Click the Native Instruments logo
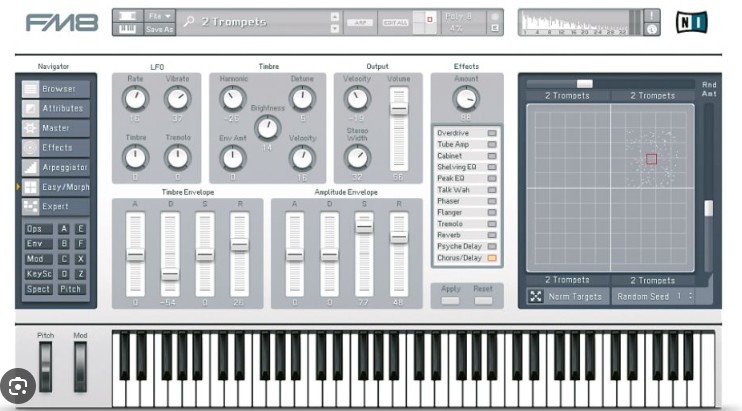Image resolution: width=742 pixels, height=411 pixels. pos(691,22)
